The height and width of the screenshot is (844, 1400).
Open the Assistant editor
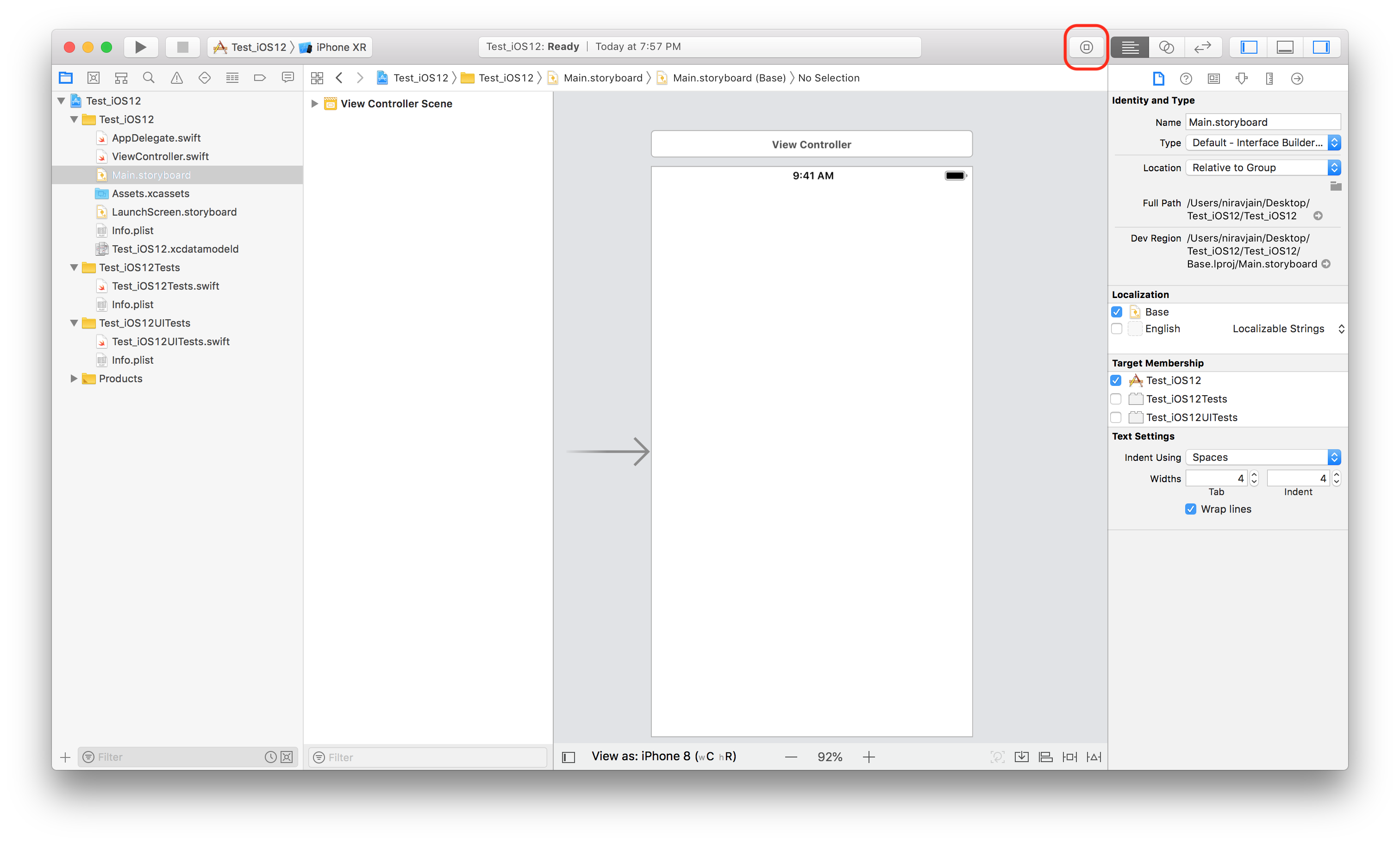(x=1166, y=47)
